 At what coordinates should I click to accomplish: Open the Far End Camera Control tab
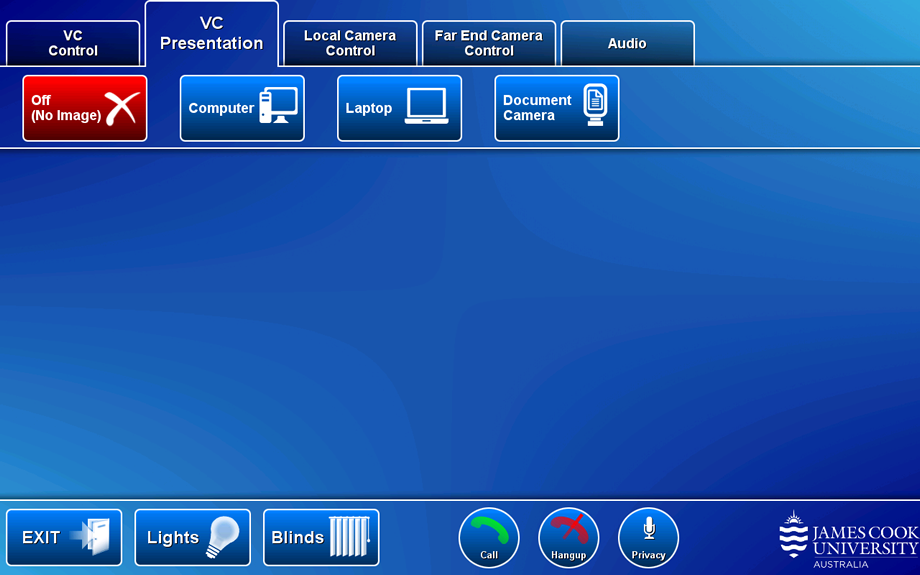[x=489, y=43]
